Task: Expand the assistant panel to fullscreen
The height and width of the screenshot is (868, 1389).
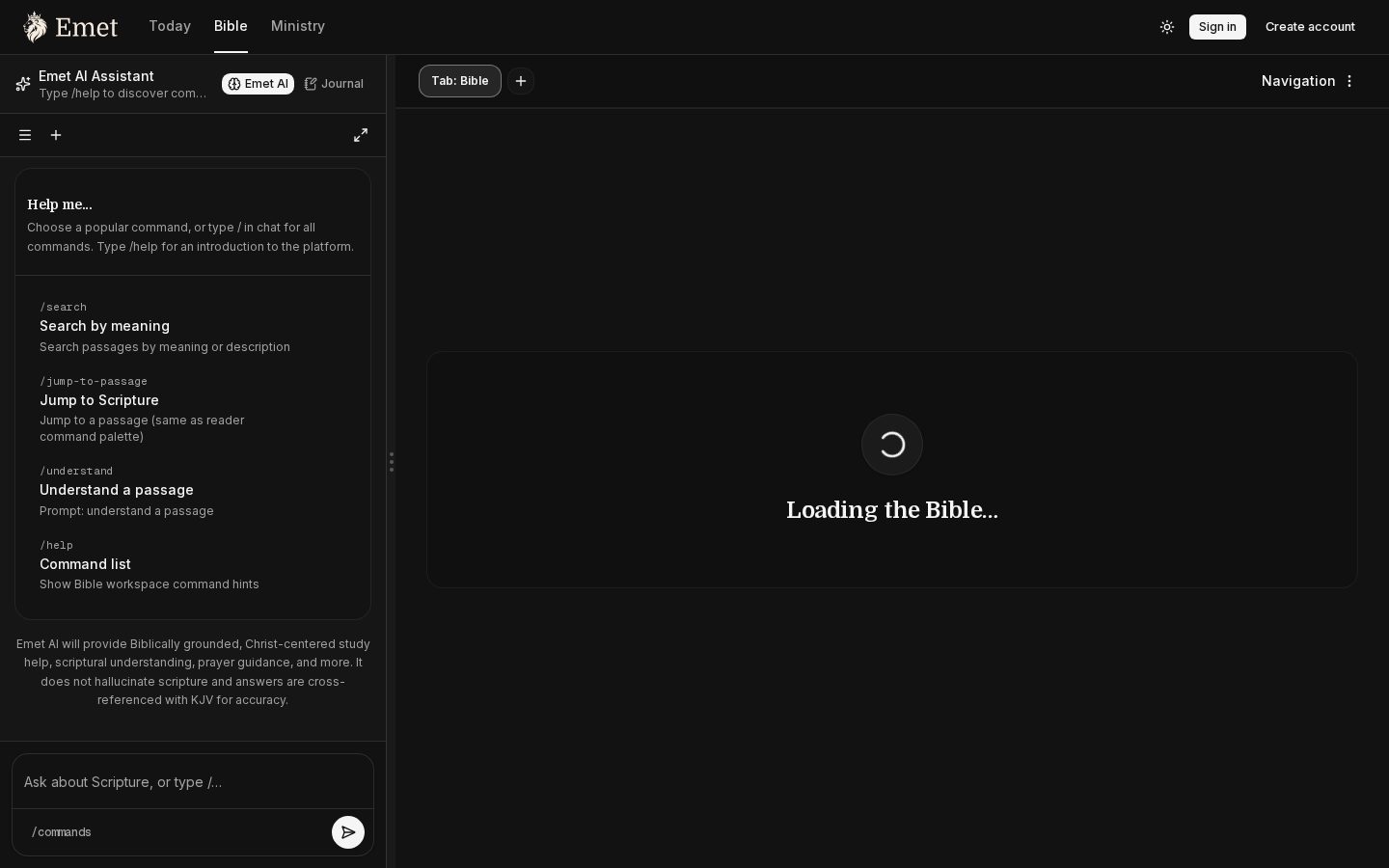Action: [x=361, y=135]
